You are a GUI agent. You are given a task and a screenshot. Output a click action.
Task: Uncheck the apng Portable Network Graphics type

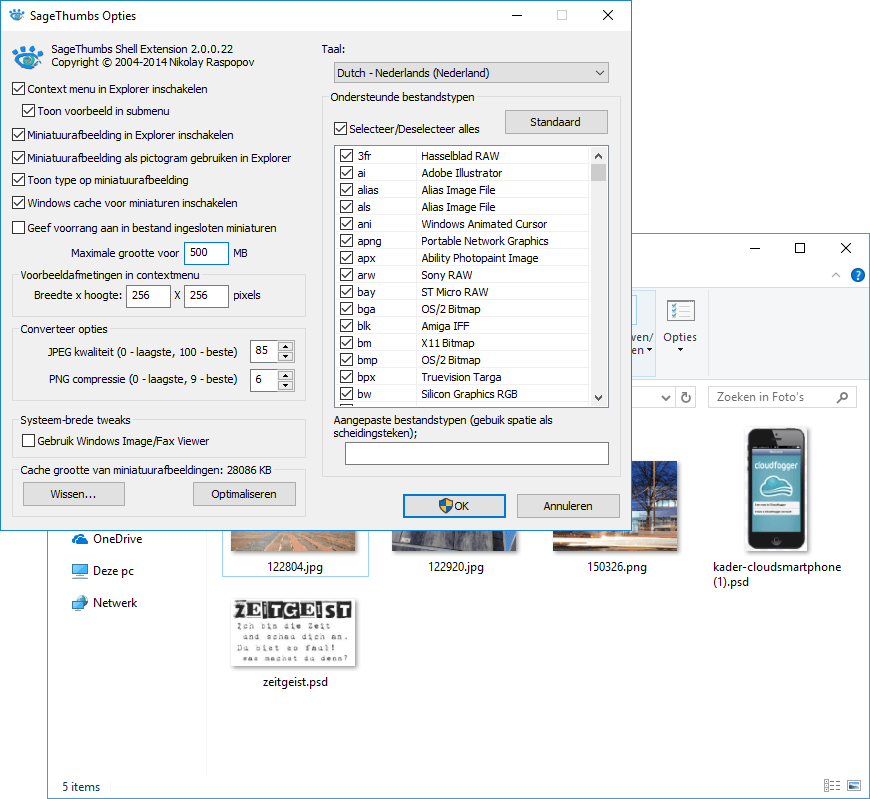click(347, 241)
